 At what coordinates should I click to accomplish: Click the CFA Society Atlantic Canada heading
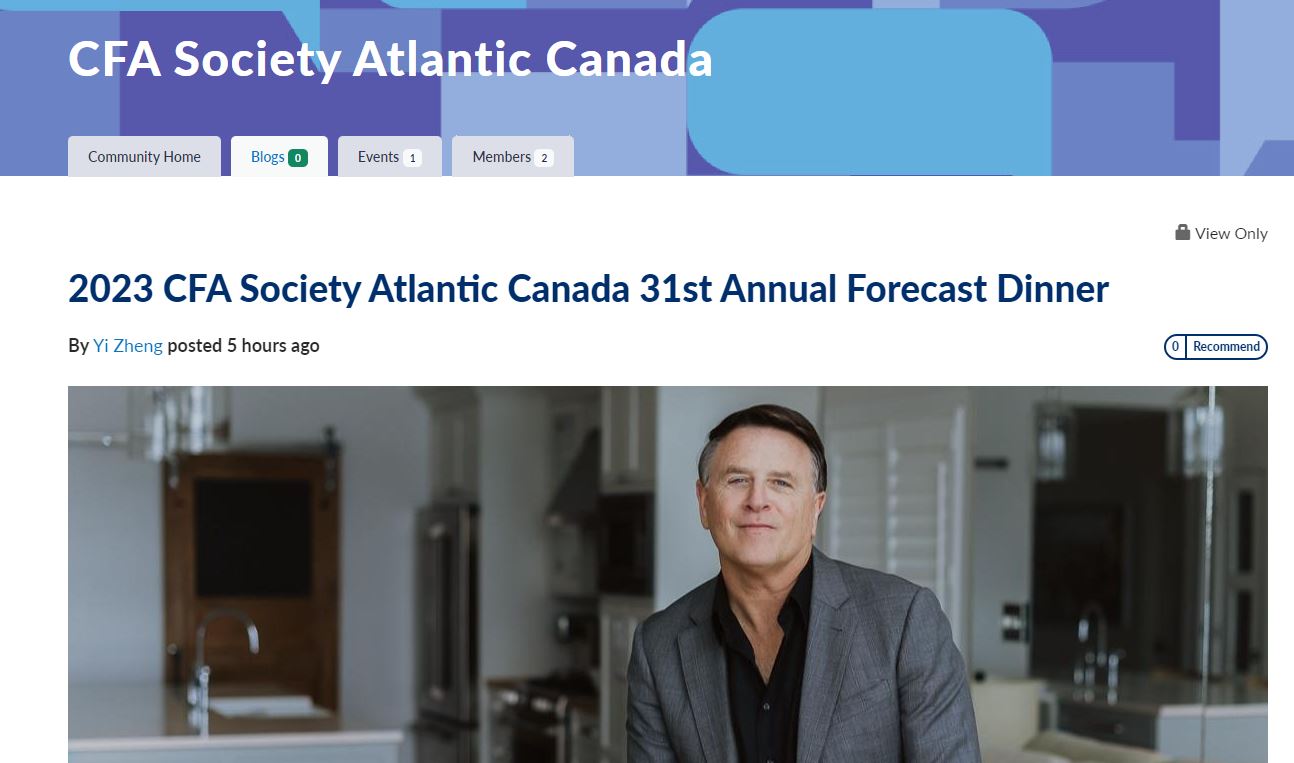390,59
